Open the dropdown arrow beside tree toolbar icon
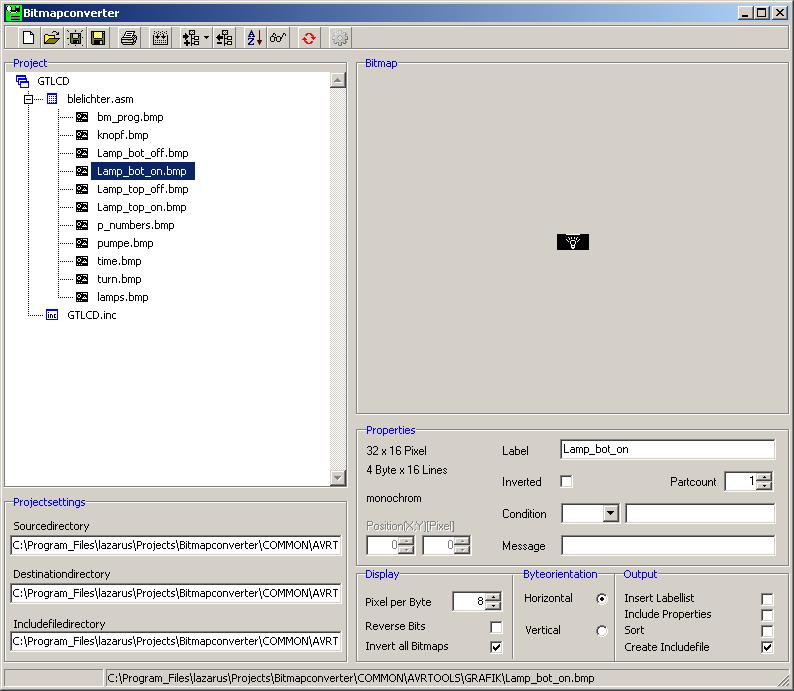The width and height of the screenshot is (794, 691). [206, 38]
